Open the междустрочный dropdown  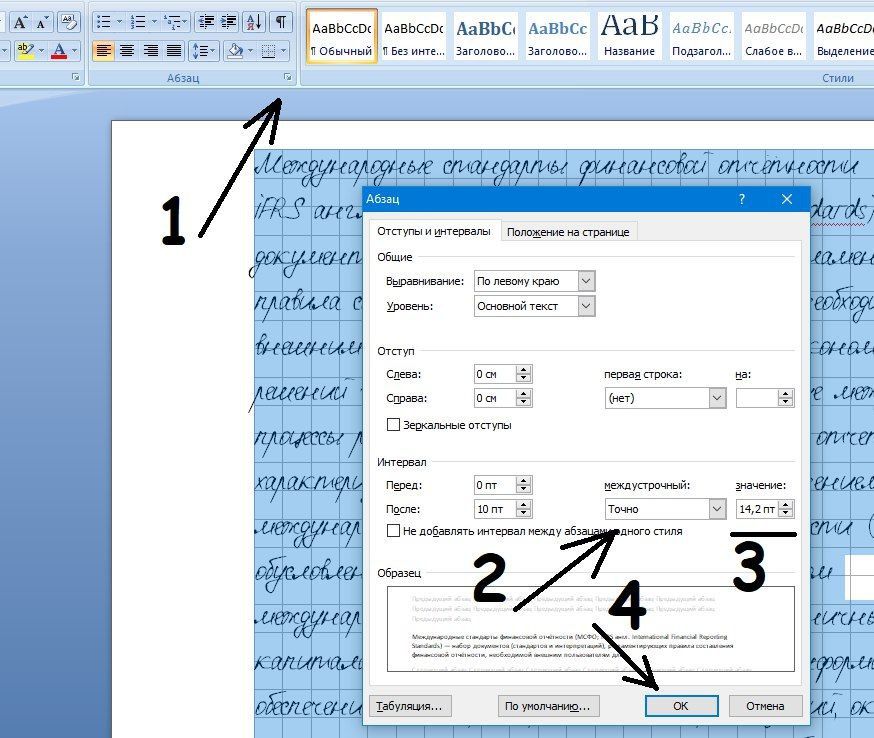point(717,509)
